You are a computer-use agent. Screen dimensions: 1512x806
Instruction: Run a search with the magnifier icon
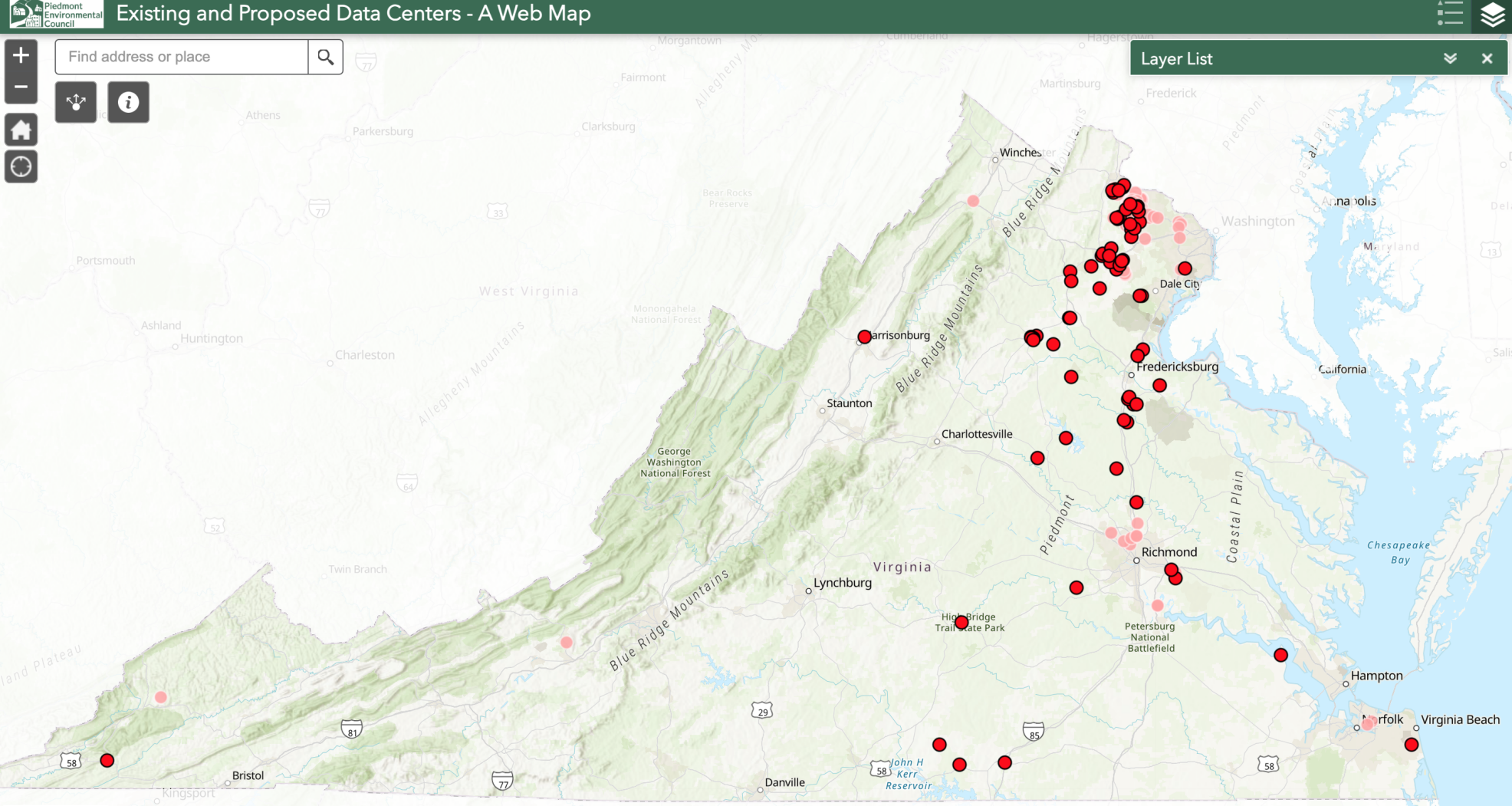(325, 56)
